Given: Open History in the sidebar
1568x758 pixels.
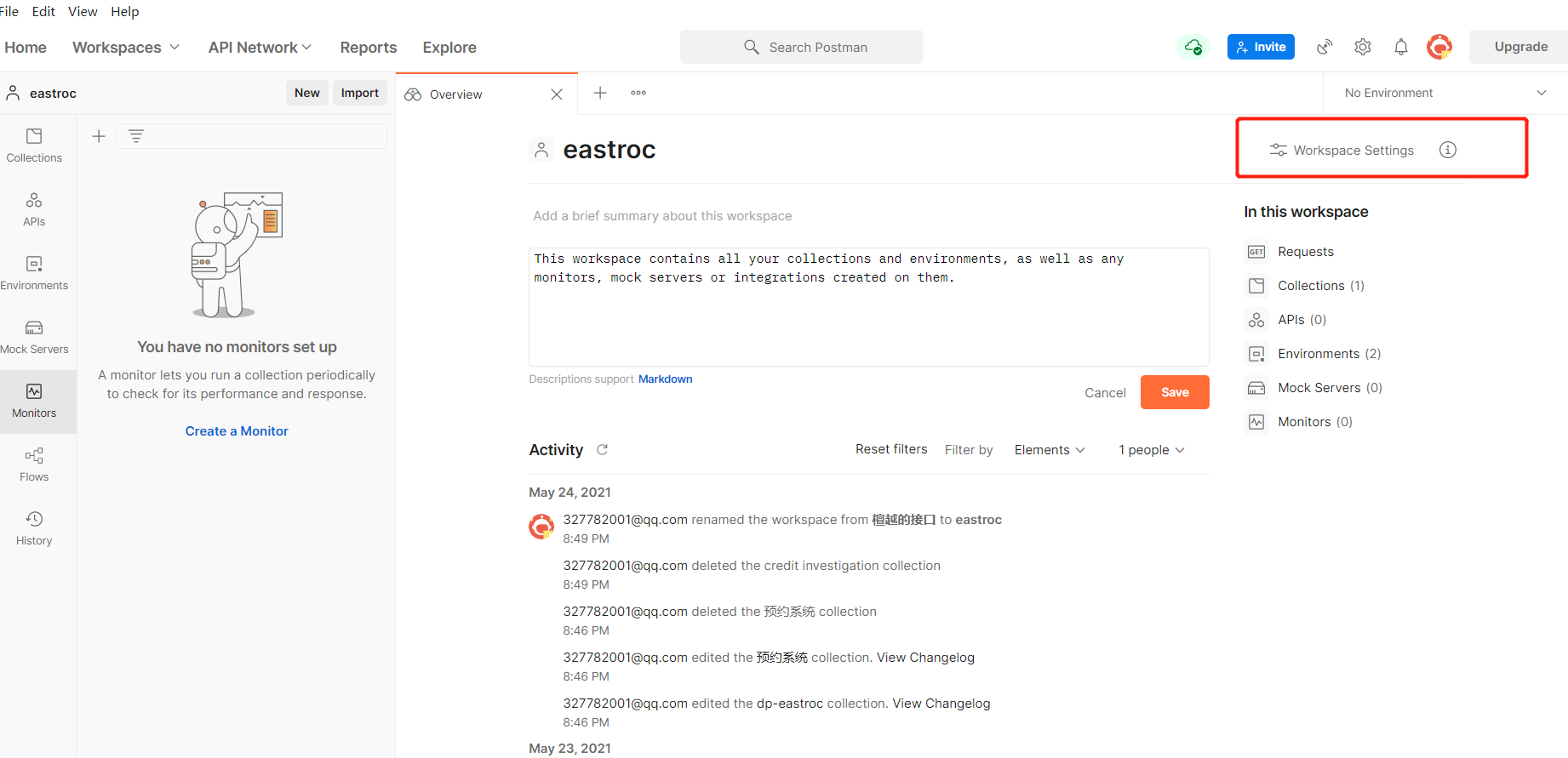Looking at the screenshot, I should pos(34,528).
